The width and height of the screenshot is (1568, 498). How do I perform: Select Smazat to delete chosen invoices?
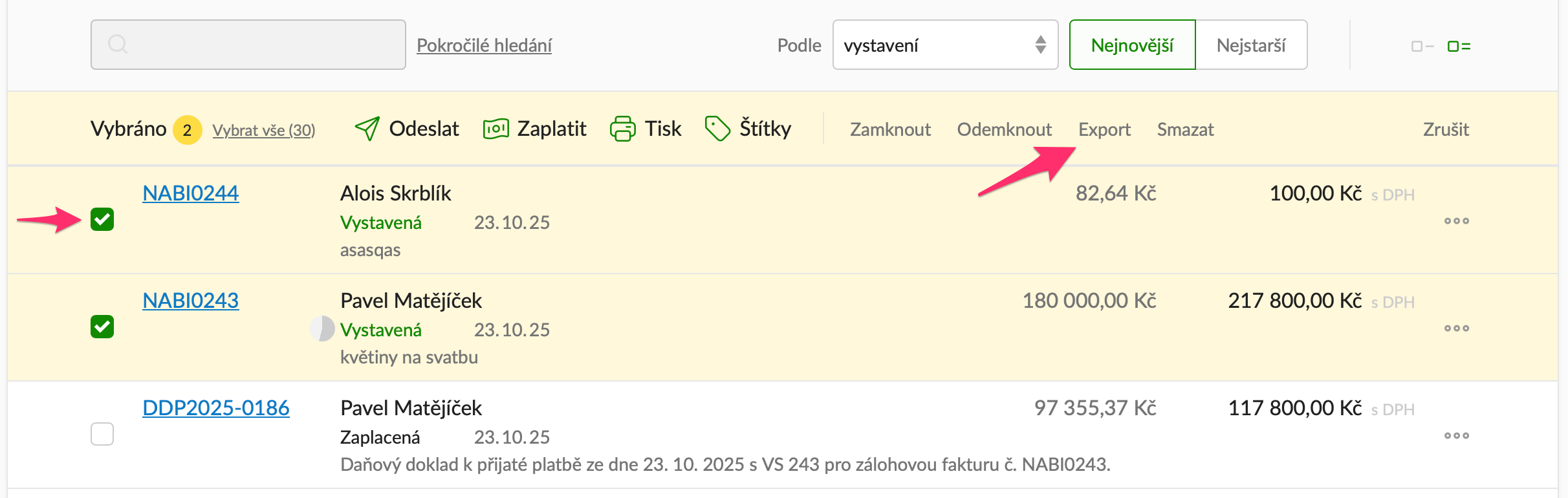click(1185, 129)
